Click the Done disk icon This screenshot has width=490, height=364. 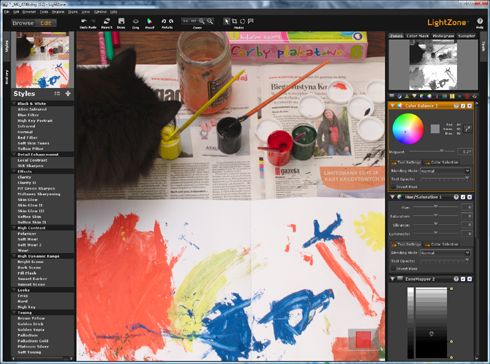pos(121,21)
